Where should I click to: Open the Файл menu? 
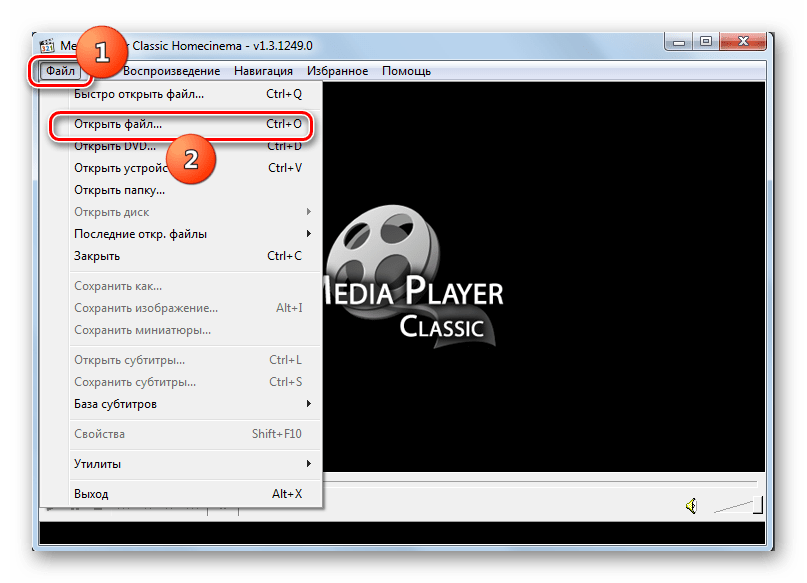[x=60, y=71]
